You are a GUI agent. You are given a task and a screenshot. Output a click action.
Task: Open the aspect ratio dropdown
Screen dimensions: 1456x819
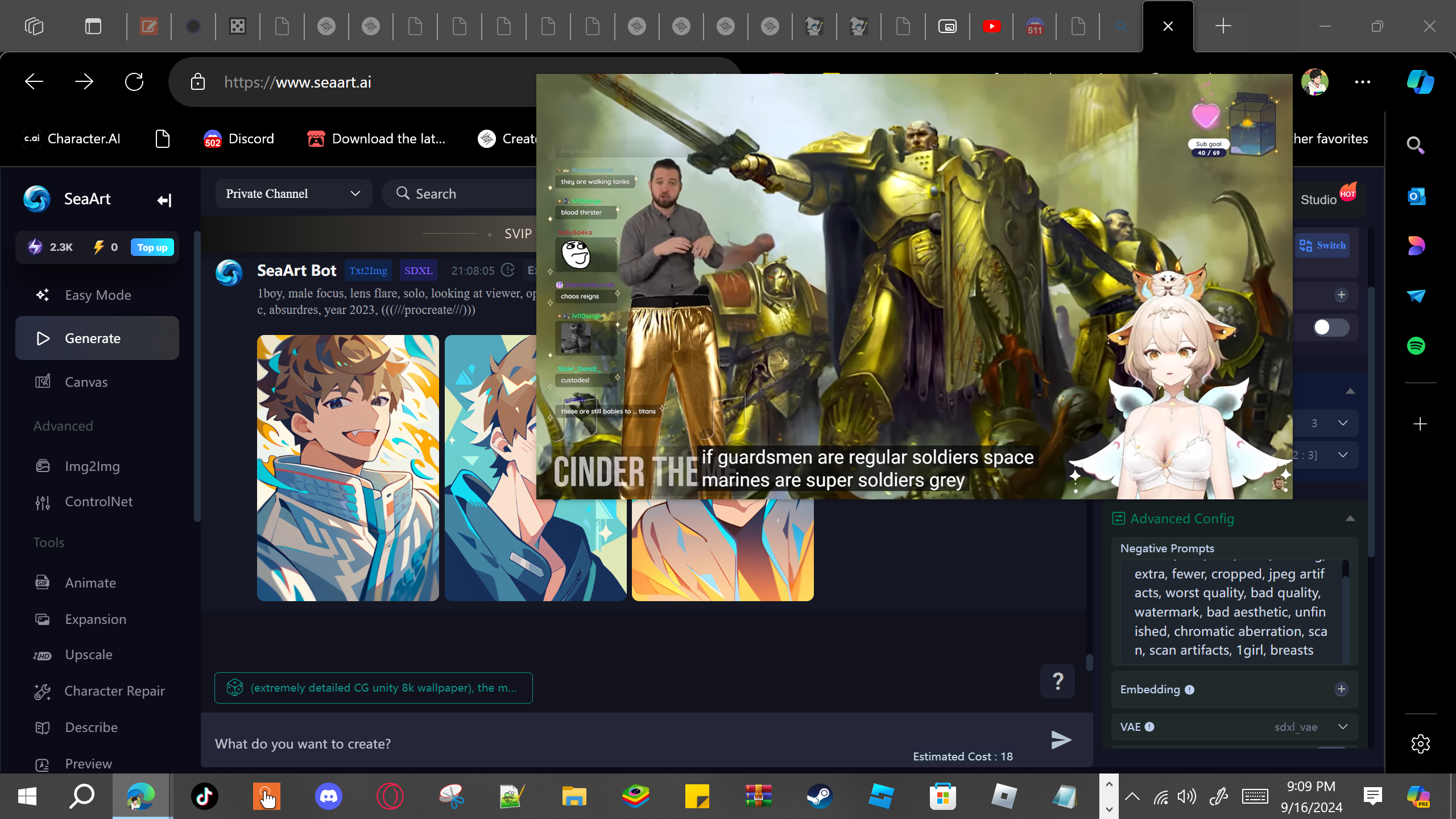point(1326,454)
